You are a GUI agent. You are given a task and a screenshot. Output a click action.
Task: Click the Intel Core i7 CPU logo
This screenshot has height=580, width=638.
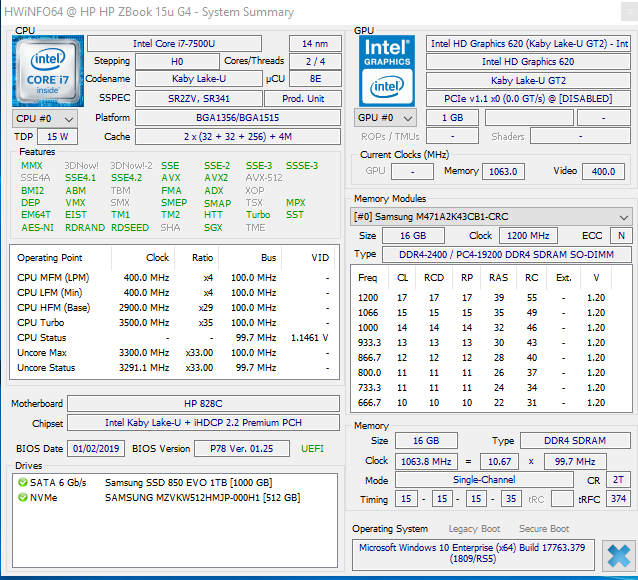point(48,71)
